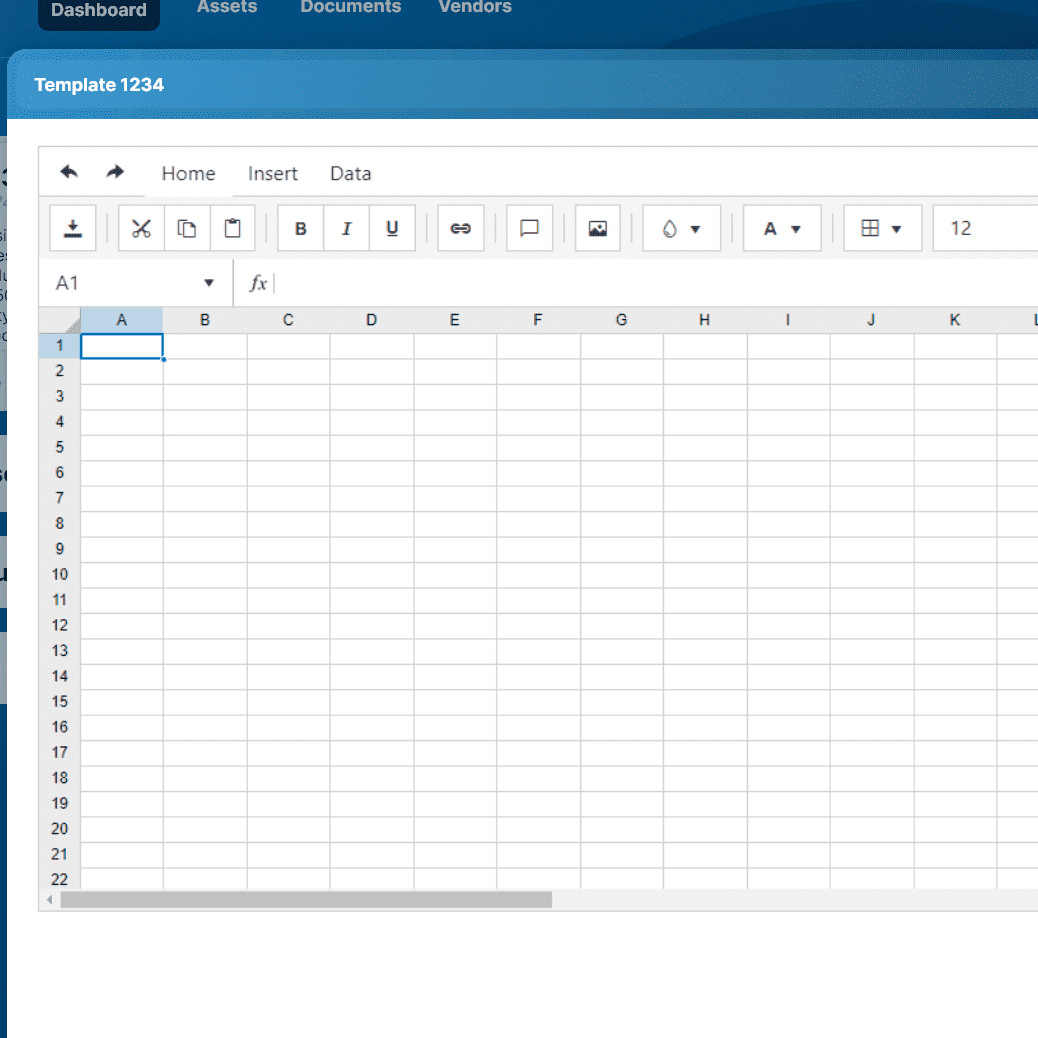
Task: Click the Copy icon
Action: tap(187, 228)
